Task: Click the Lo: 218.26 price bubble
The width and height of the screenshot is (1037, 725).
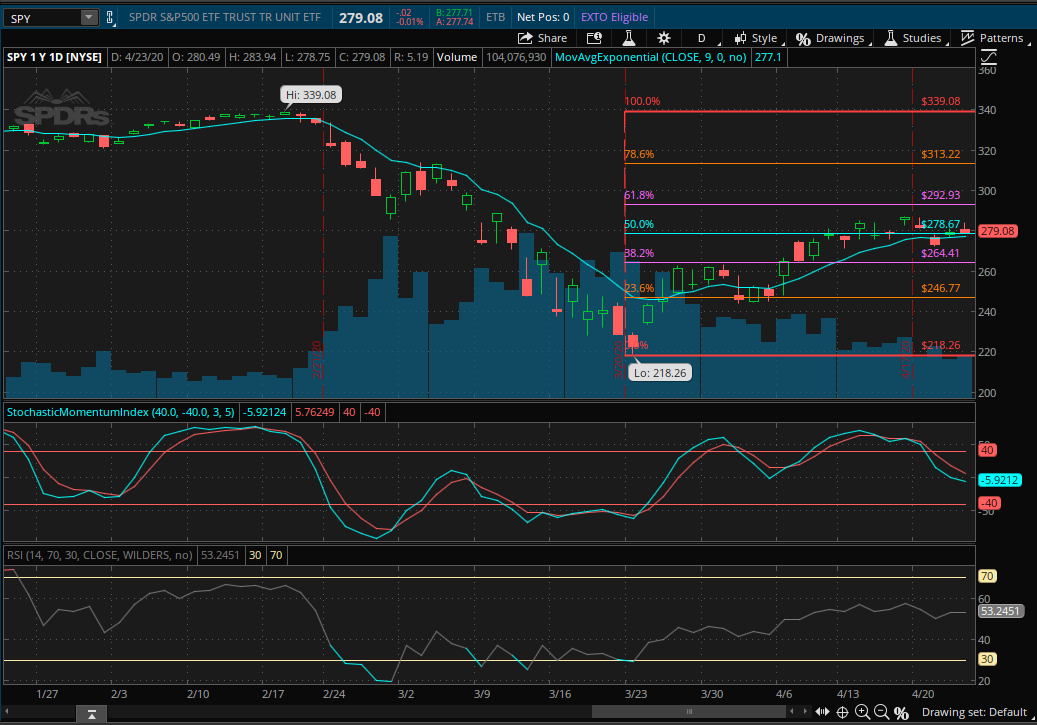Action: (660, 372)
